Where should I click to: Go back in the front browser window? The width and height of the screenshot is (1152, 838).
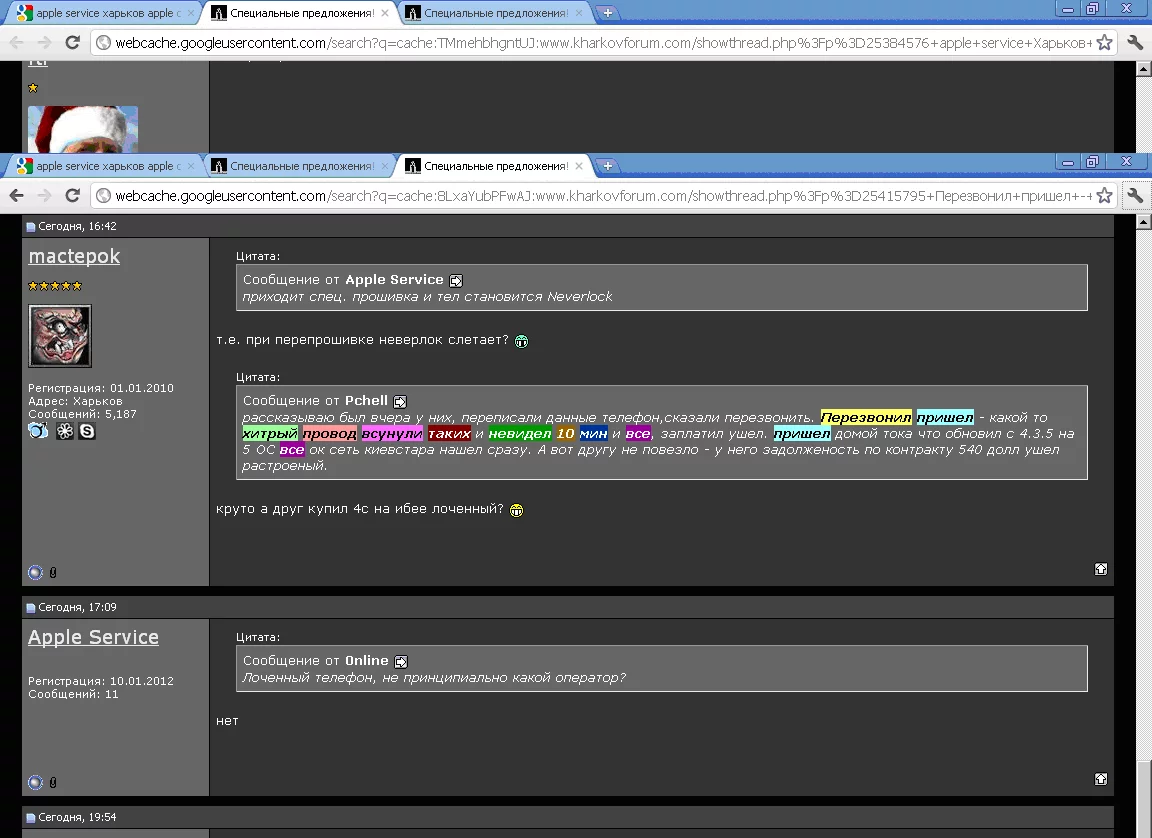[16, 195]
